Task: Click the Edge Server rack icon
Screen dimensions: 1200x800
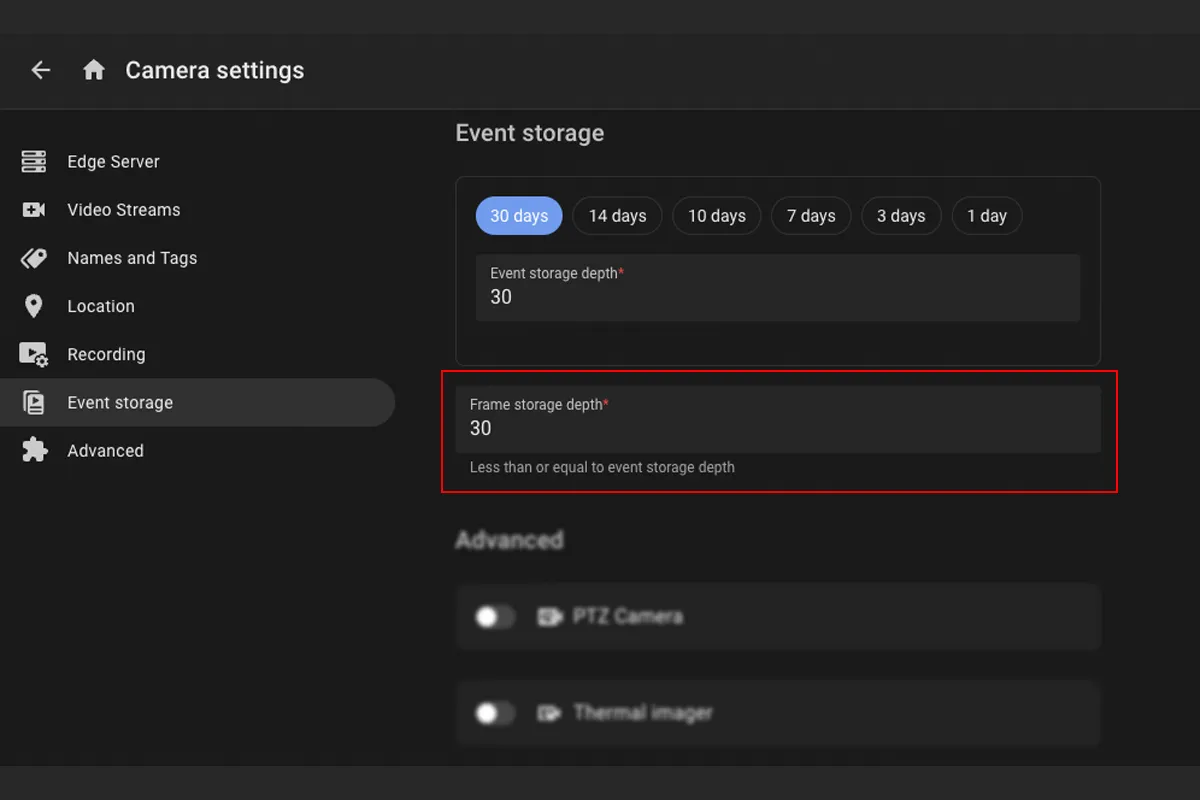Action: pos(34,162)
